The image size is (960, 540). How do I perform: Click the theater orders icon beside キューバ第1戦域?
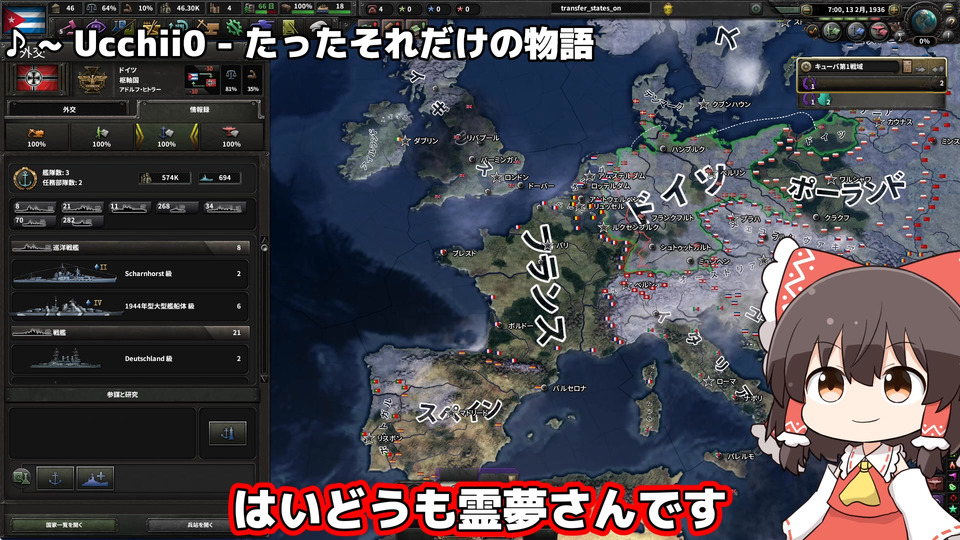point(907,67)
